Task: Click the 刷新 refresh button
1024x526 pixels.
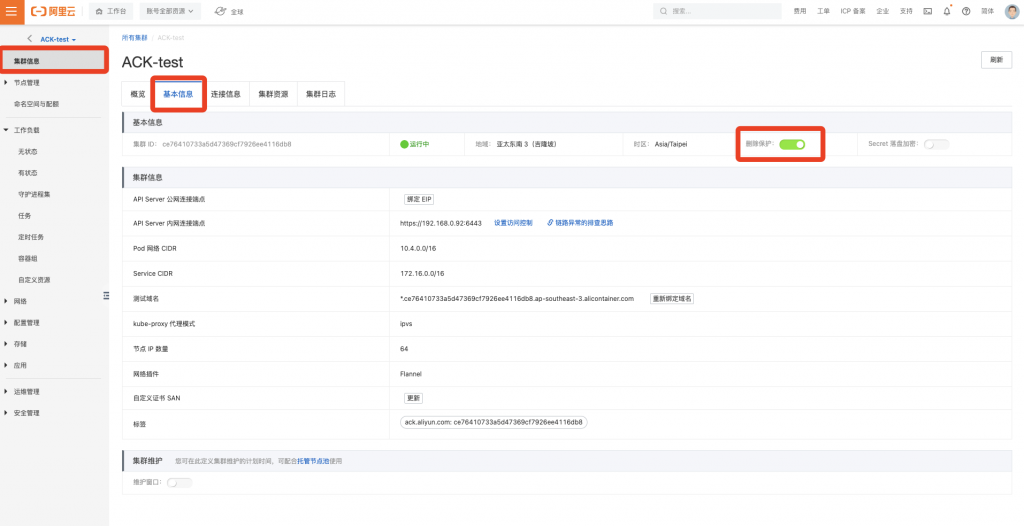Action: coord(996,59)
